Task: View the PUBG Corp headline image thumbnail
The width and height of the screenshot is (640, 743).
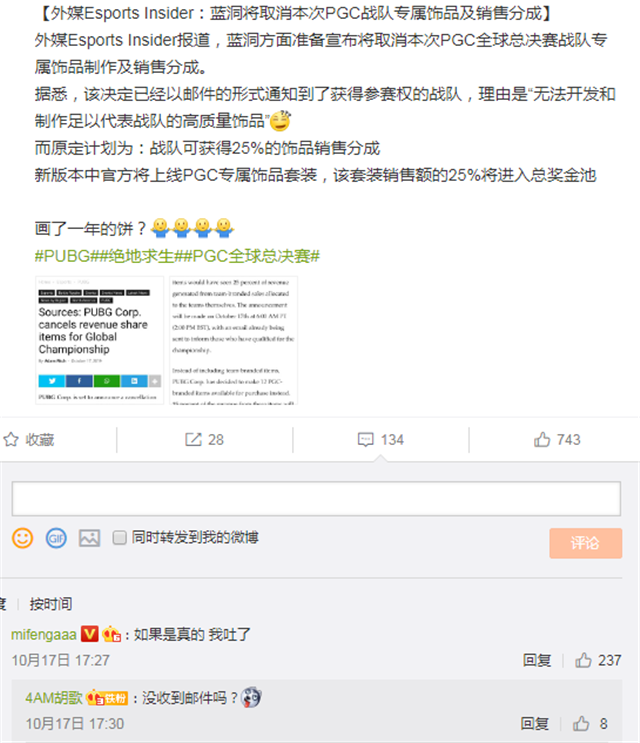Action: click(99, 340)
